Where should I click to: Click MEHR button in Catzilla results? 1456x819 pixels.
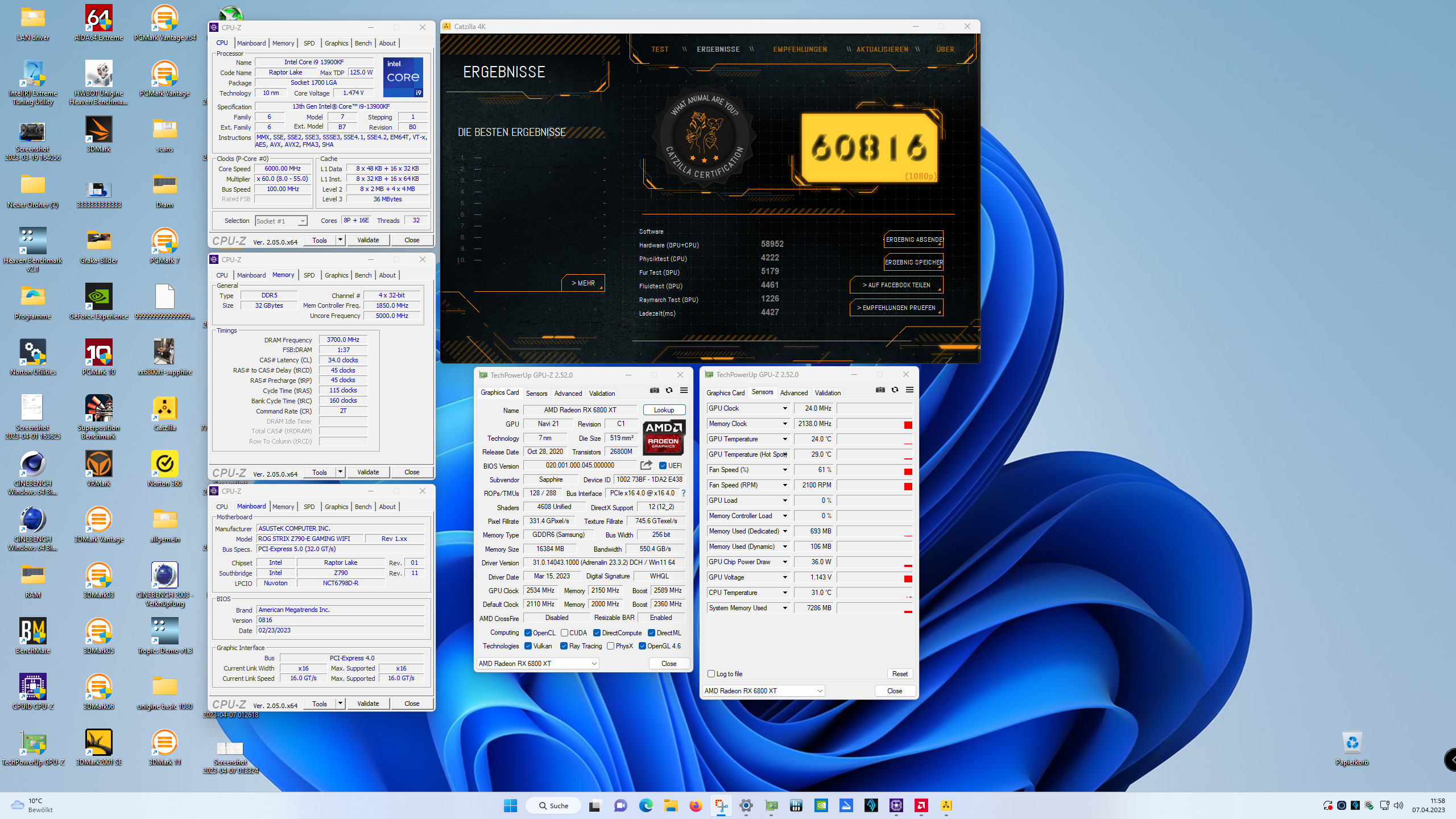click(583, 283)
